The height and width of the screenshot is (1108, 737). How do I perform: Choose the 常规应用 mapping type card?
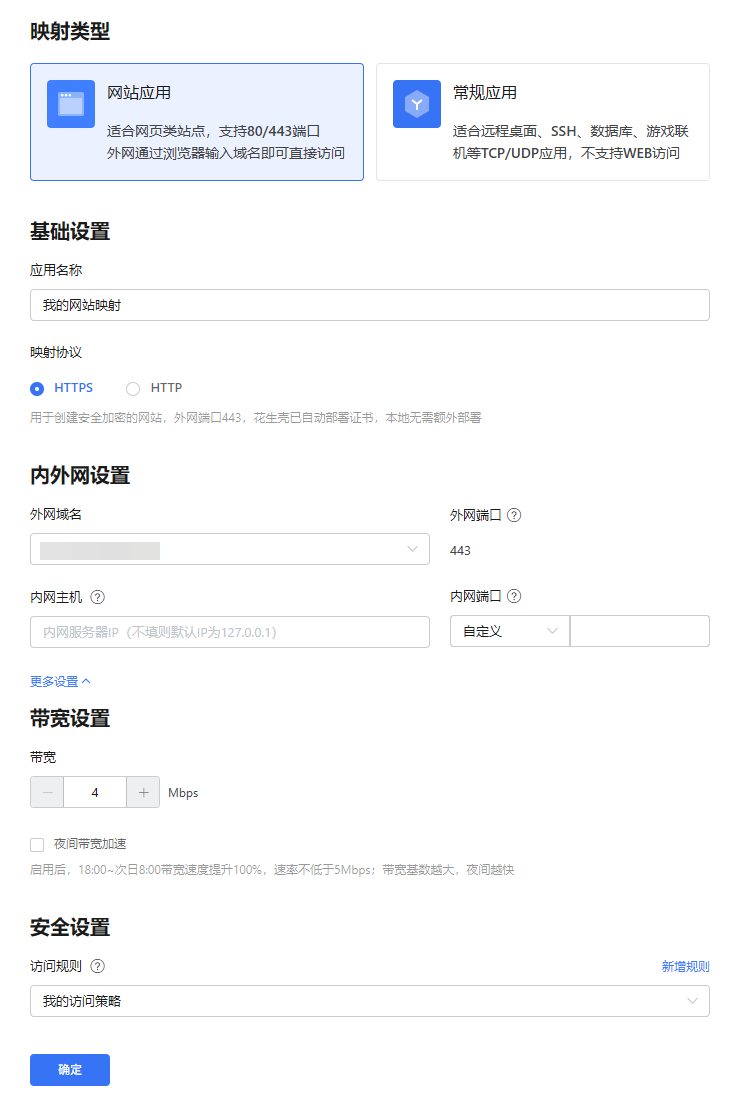point(543,122)
